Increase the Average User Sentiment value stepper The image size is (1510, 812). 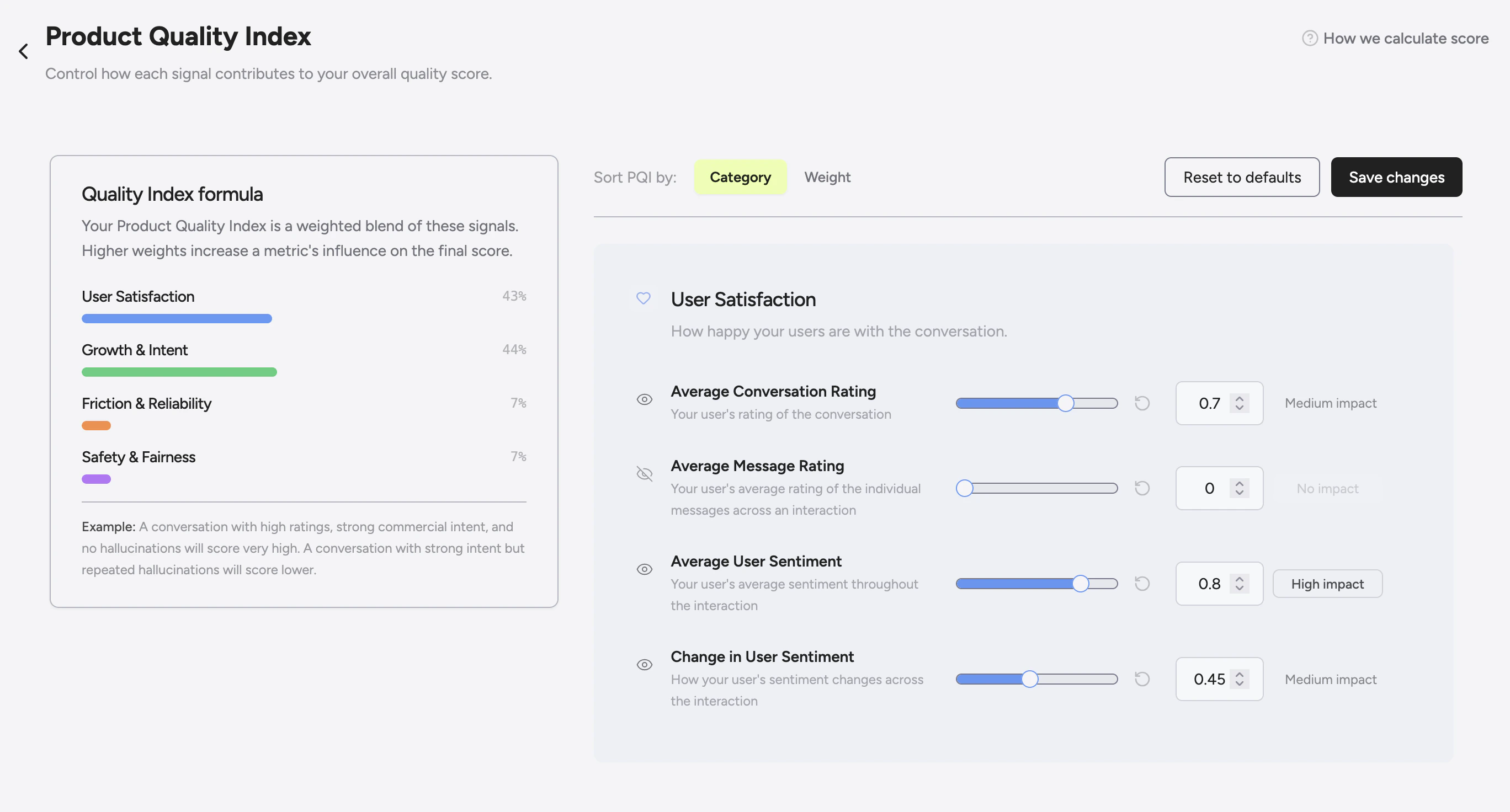(1239, 579)
